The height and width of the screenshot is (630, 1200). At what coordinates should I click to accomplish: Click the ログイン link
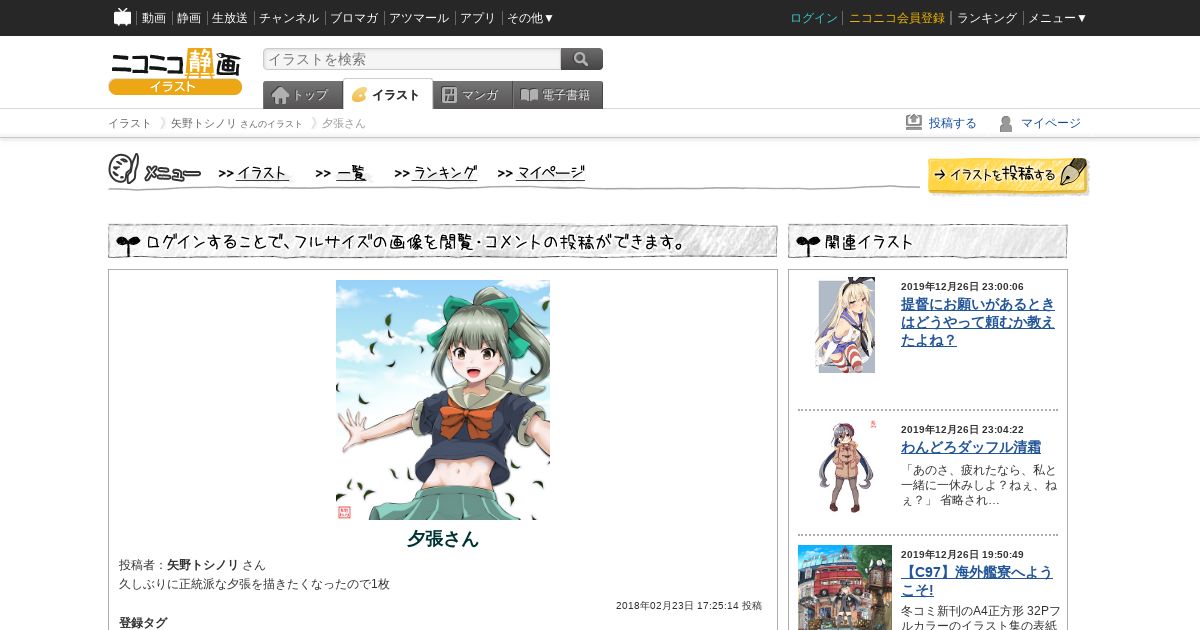click(x=814, y=18)
